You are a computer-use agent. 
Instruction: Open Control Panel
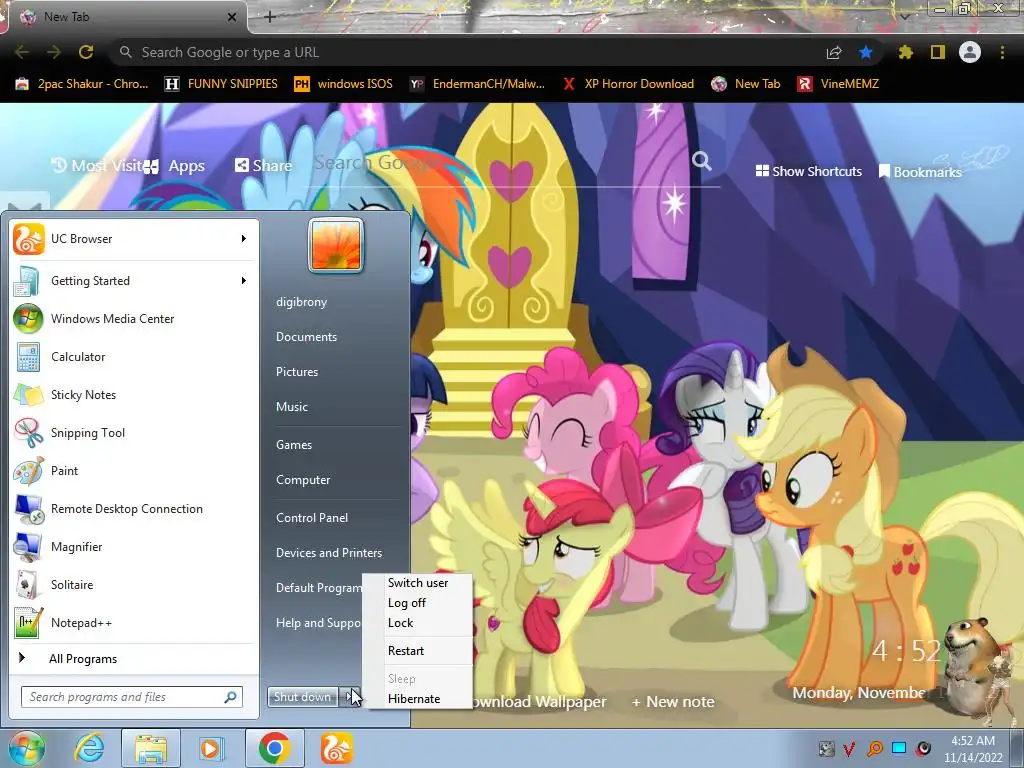[x=312, y=518]
